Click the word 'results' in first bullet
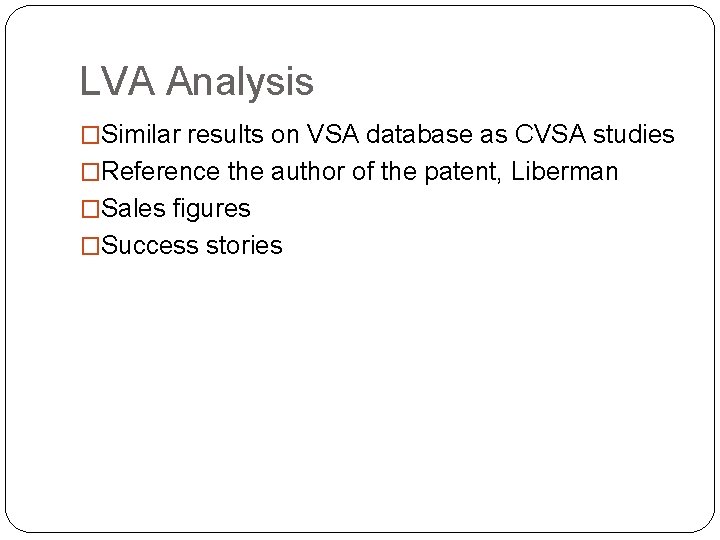The image size is (720, 540). coord(225,134)
